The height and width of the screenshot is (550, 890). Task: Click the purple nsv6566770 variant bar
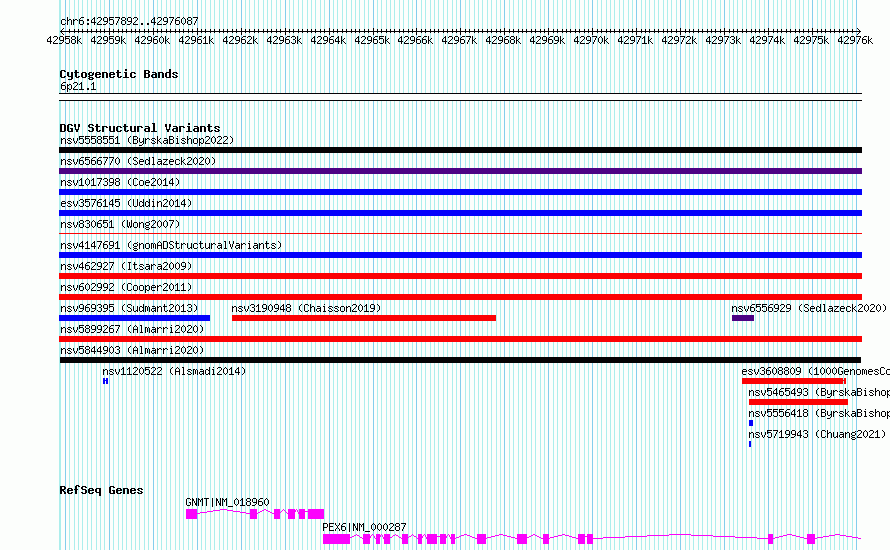[x=460, y=171]
